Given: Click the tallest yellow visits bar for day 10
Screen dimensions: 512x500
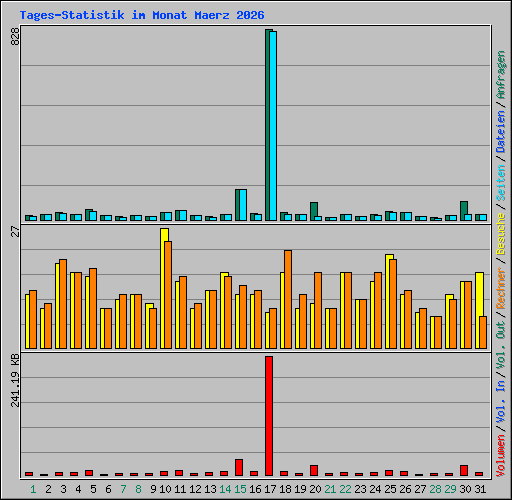Looking at the screenshot, I should click(x=163, y=289).
